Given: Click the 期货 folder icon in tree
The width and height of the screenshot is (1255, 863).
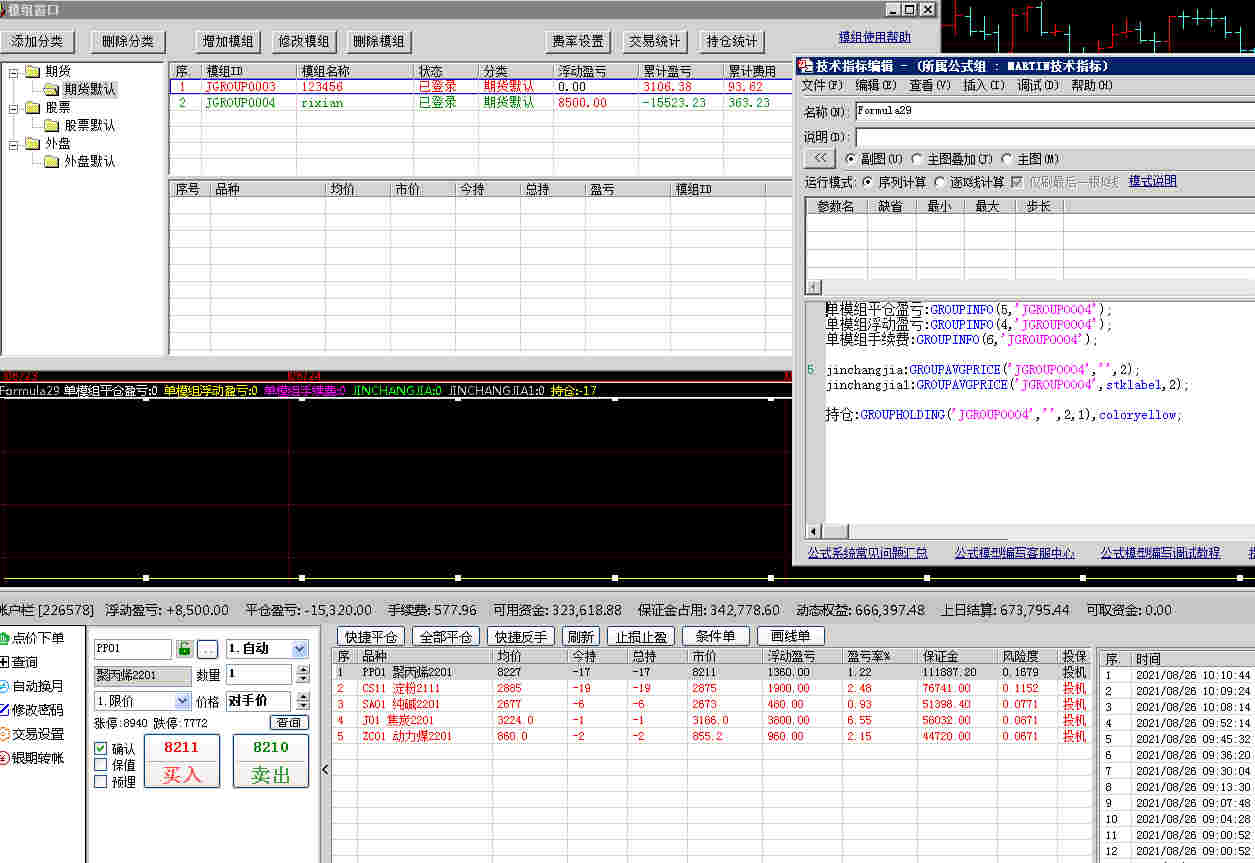Looking at the screenshot, I should 33,71.
